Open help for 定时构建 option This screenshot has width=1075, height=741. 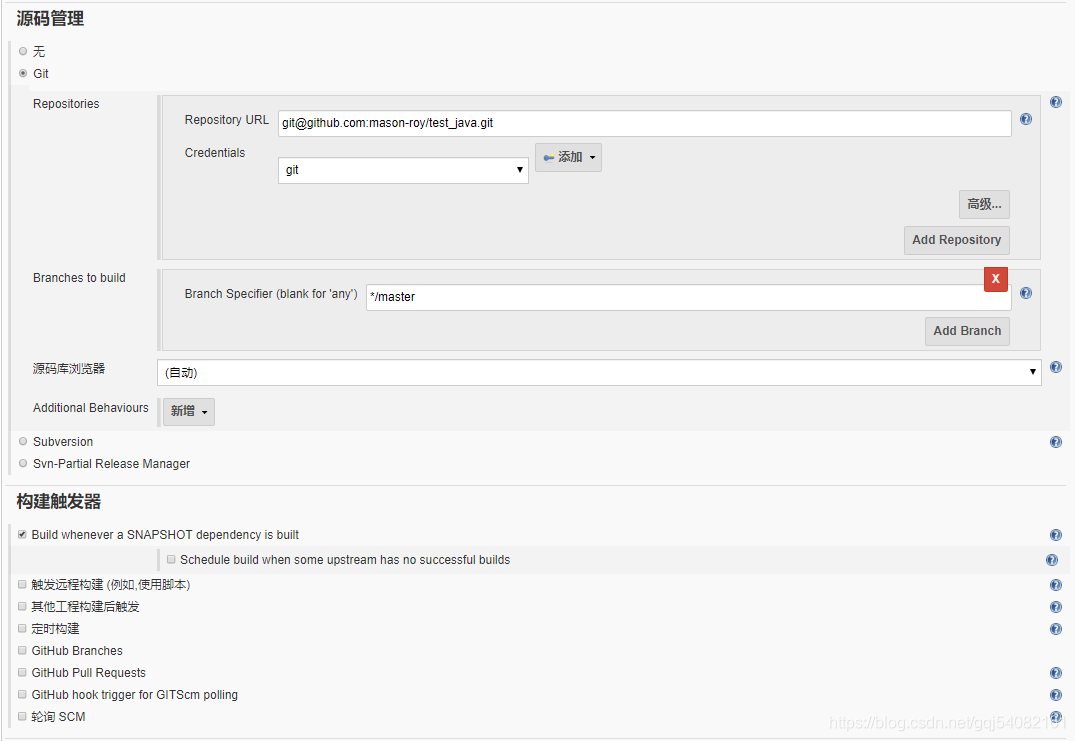[1056, 629]
